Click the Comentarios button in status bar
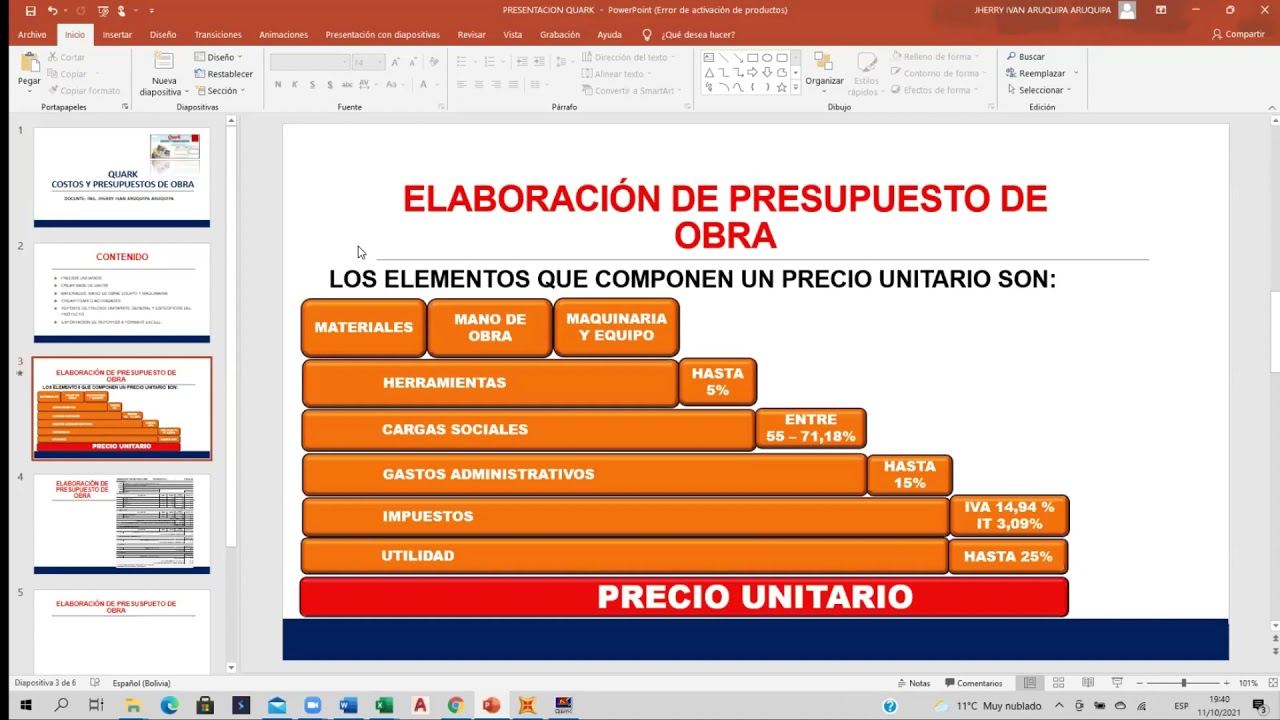This screenshot has width=1280, height=720. (973, 683)
